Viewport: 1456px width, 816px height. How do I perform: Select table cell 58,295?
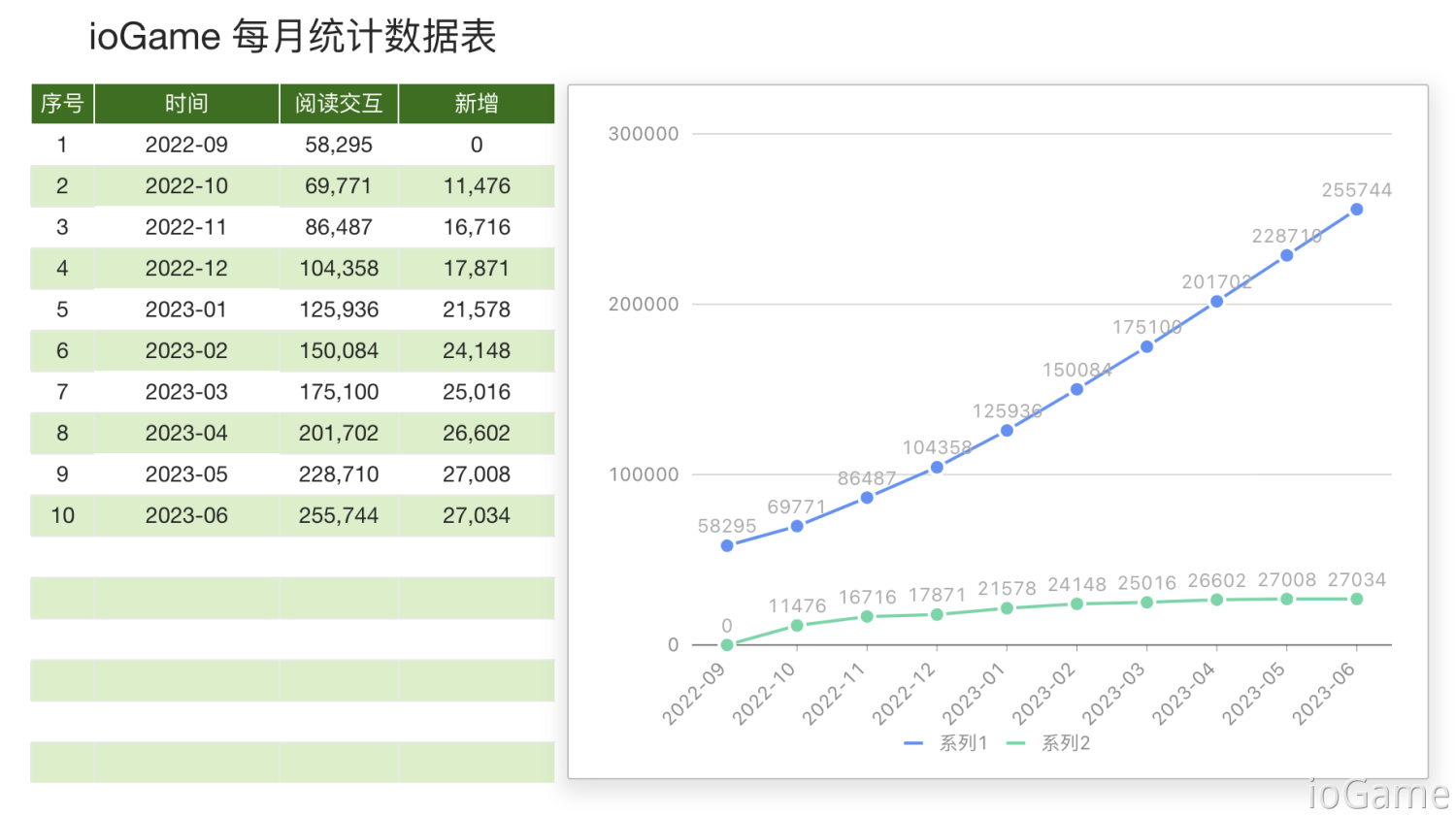(339, 145)
